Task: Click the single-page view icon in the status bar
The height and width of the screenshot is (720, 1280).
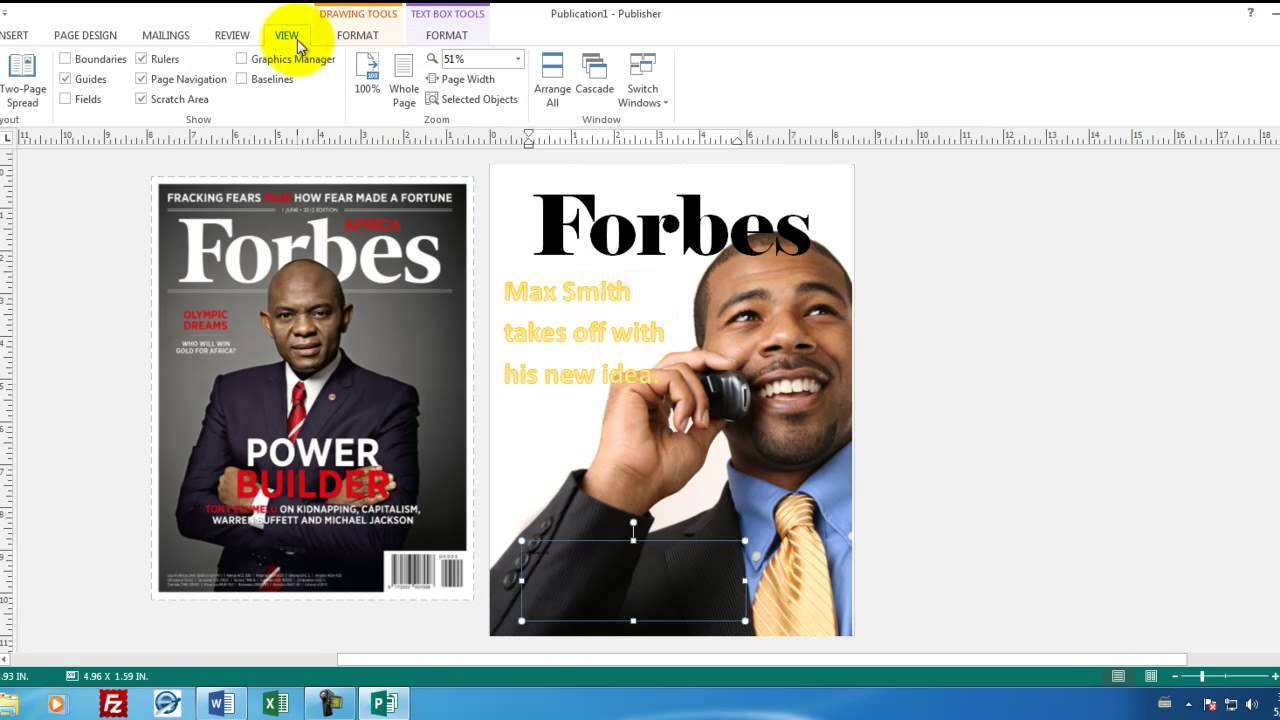Action: 1119,677
